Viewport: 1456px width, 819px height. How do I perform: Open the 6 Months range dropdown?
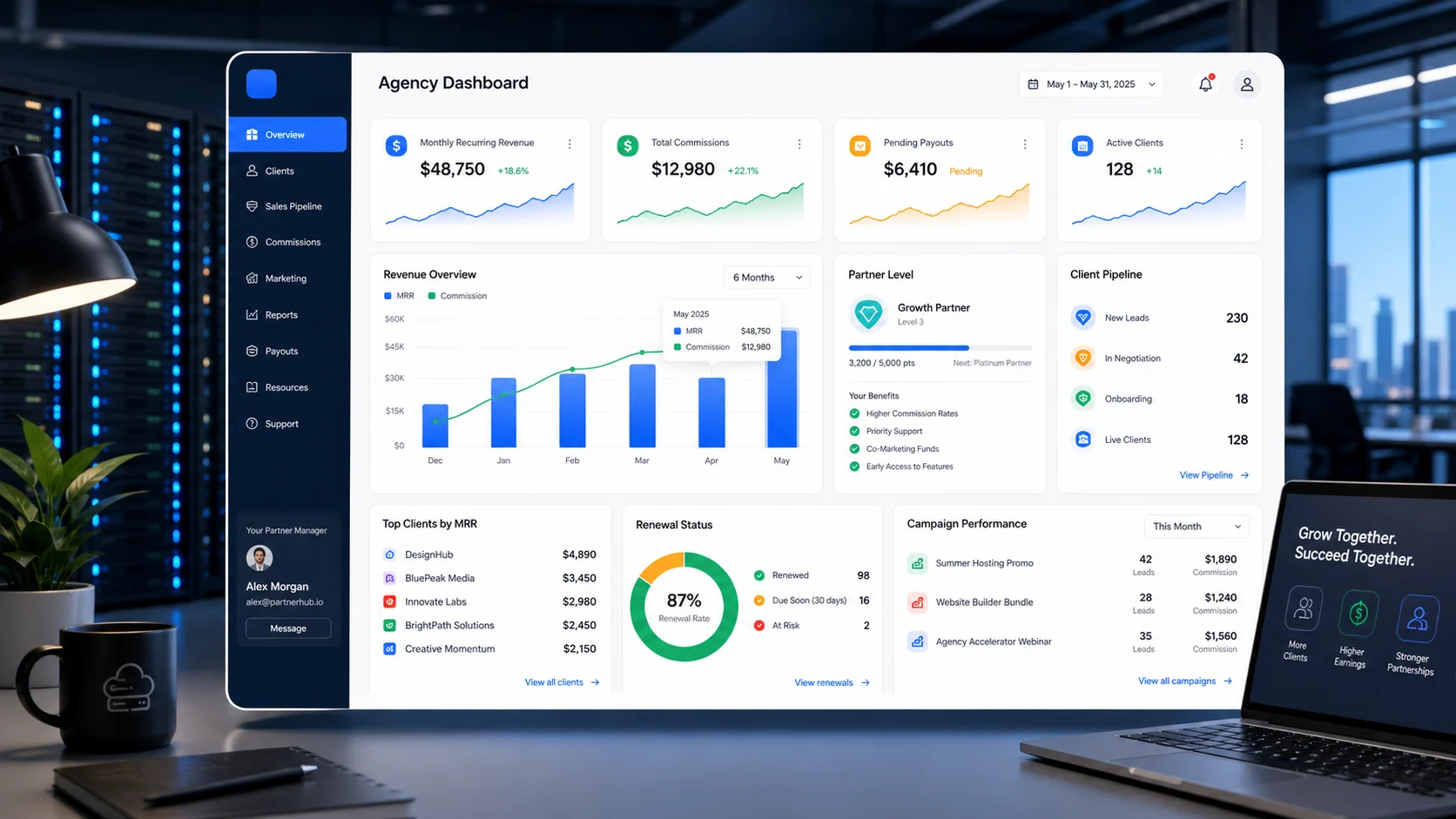pyautogui.click(x=767, y=278)
